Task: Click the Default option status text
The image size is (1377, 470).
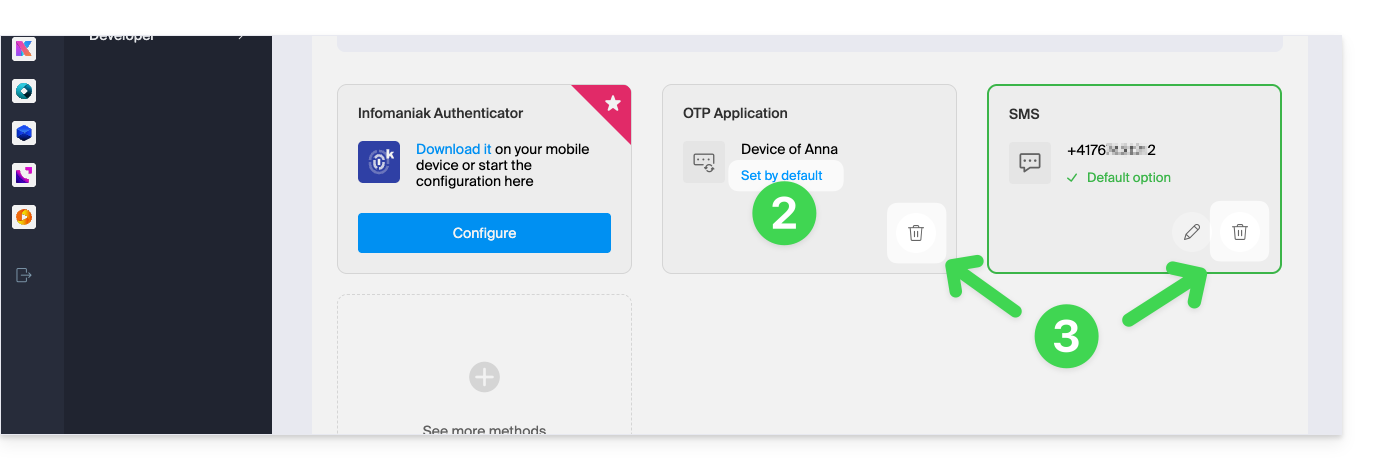Action: (x=1128, y=177)
